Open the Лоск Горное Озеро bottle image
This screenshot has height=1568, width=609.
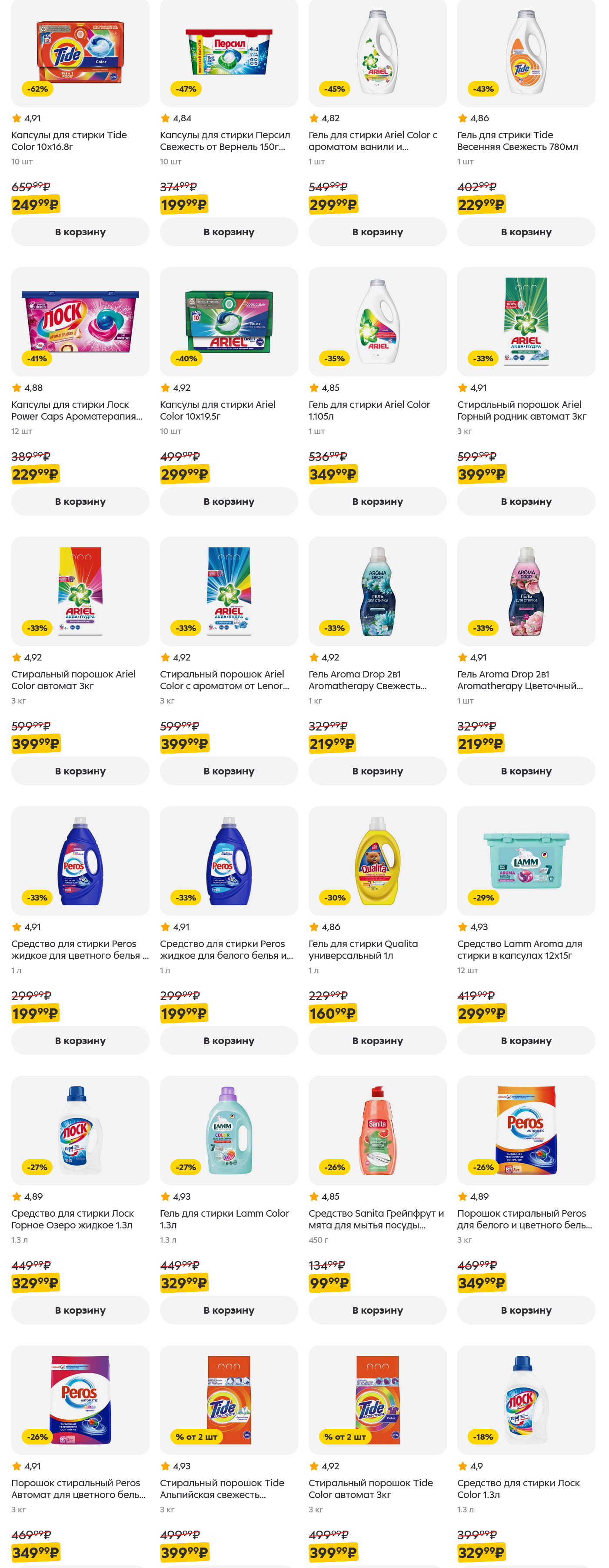coord(80,1131)
